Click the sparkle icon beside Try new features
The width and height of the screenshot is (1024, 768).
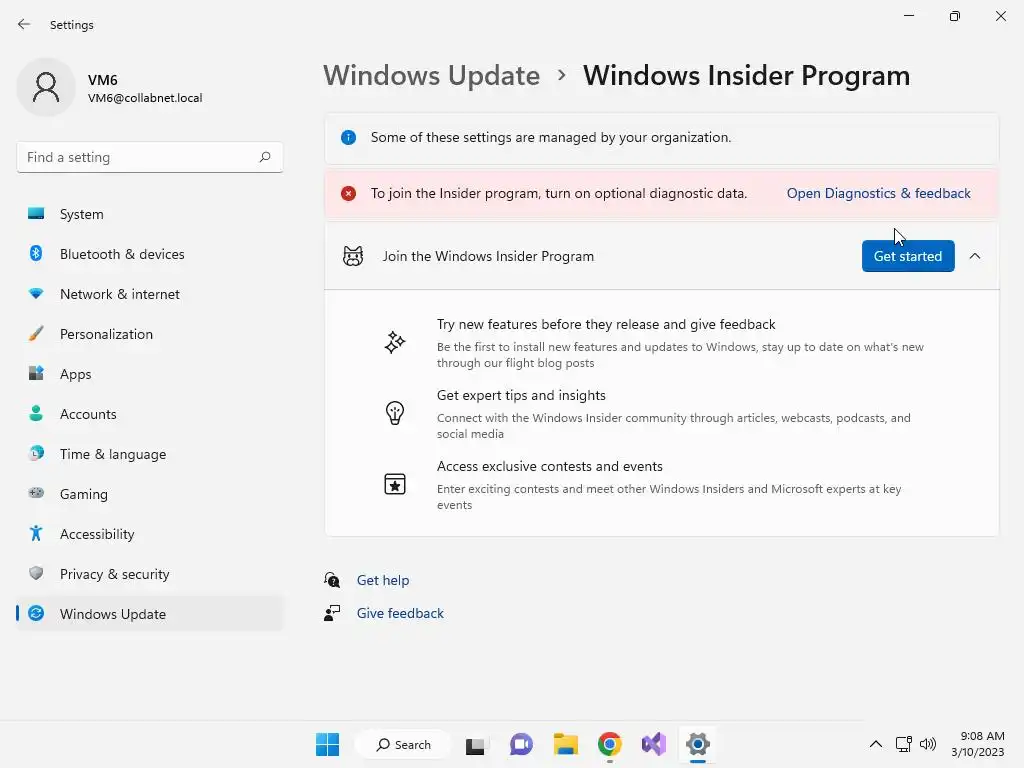(x=394, y=342)
